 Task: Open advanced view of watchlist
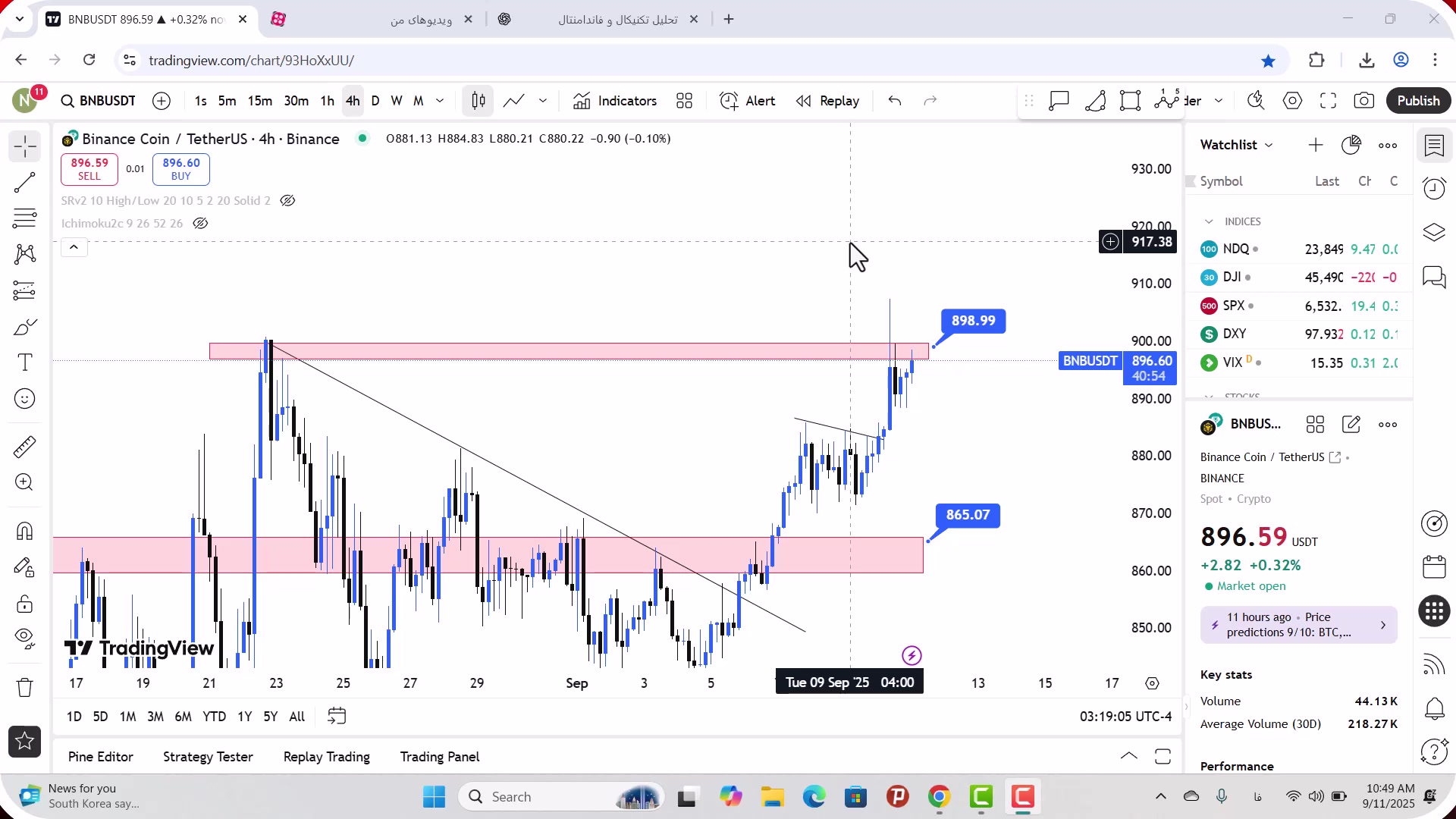click(x=1351, y=145)
